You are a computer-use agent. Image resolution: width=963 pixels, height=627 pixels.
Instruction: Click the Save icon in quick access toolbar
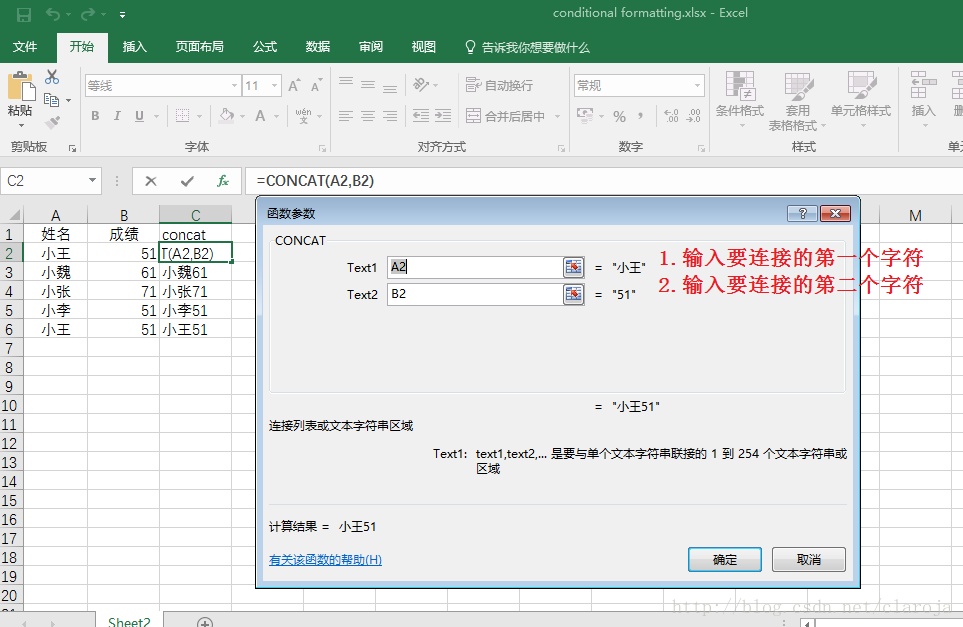pos(24,14)
